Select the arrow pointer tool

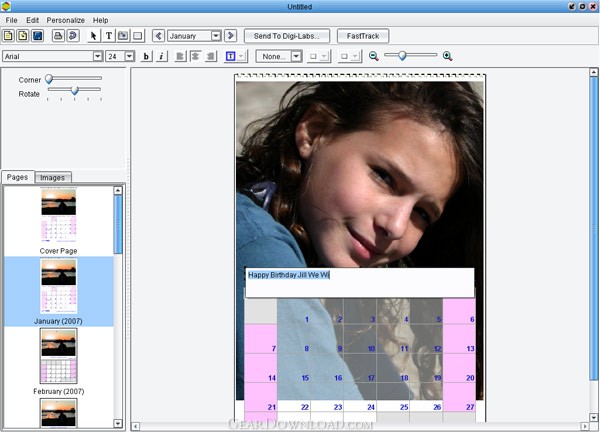93,36
